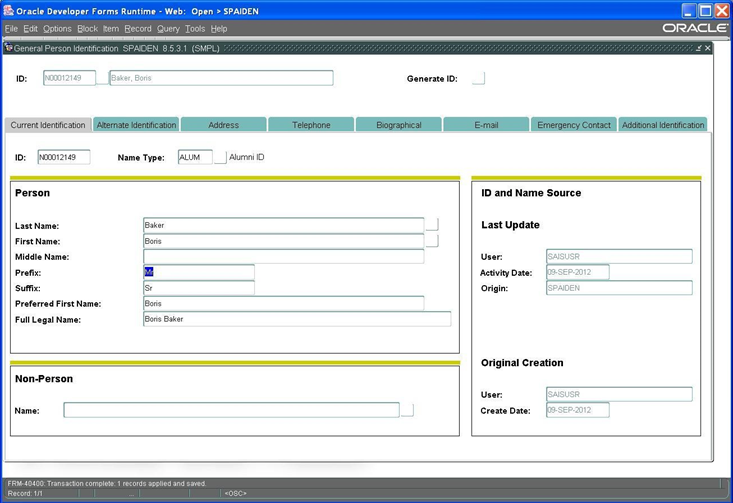Click the Name Type field ALUM
The width and height of the screenshot is (733, 503).
coord(195,157)
